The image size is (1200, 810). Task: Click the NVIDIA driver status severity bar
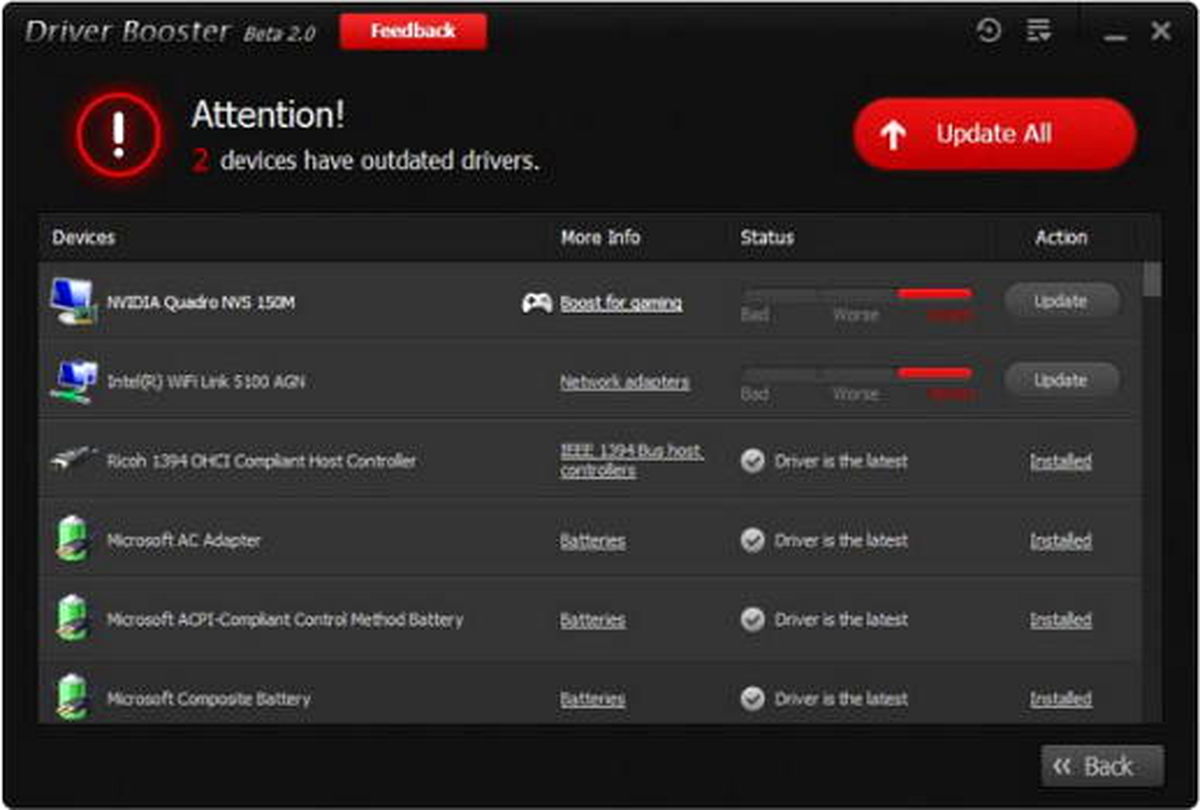pyautogui.click(x=857, y=294)
